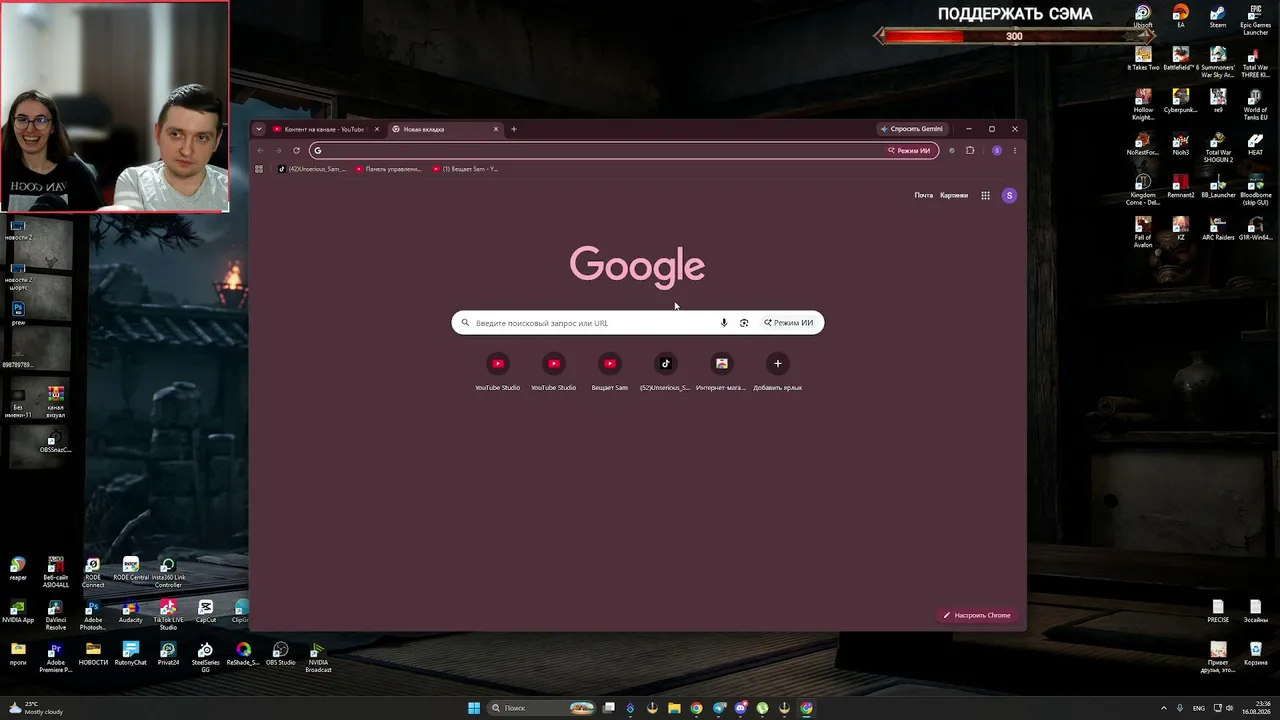Select the Корзина recycle bin icon
Viewport: 1280px width, 720px height.
tap(1256, 654)
